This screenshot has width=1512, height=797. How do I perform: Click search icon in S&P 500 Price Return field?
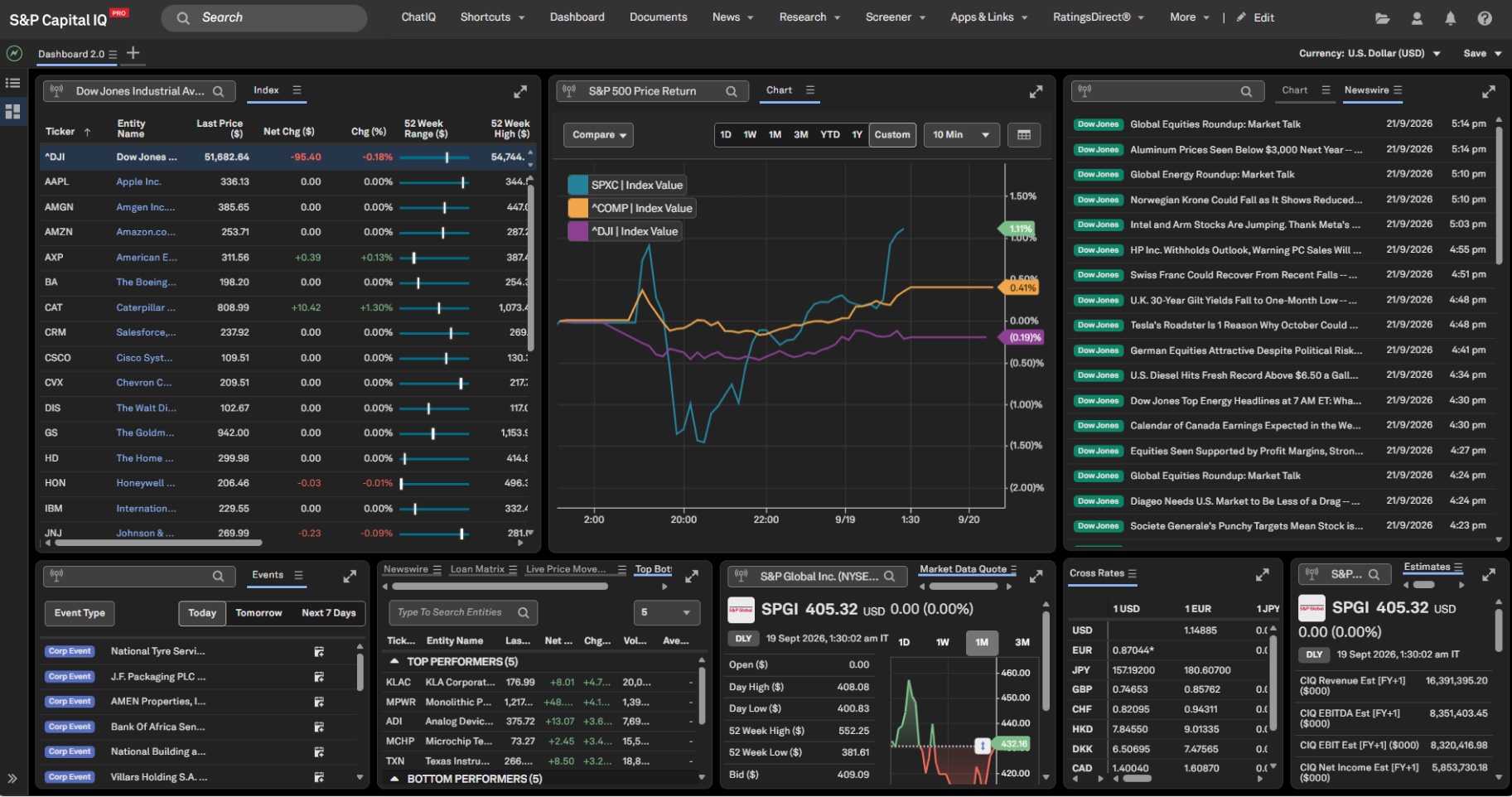732,91
